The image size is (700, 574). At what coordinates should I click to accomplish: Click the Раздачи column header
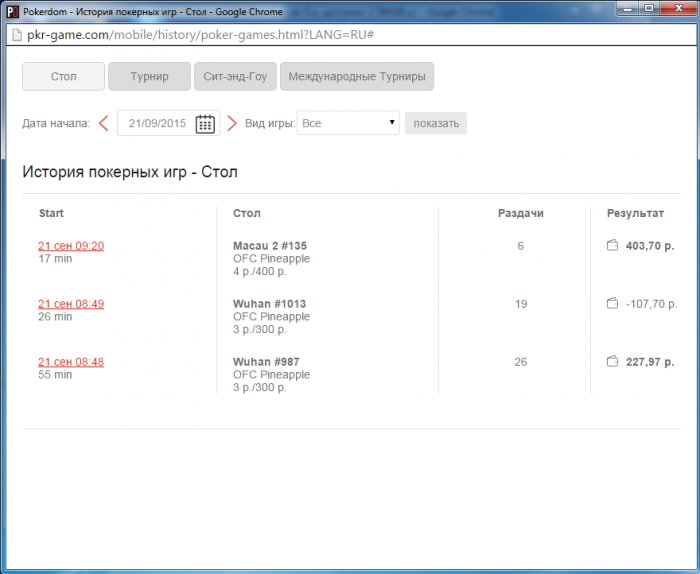coord(521,213)
